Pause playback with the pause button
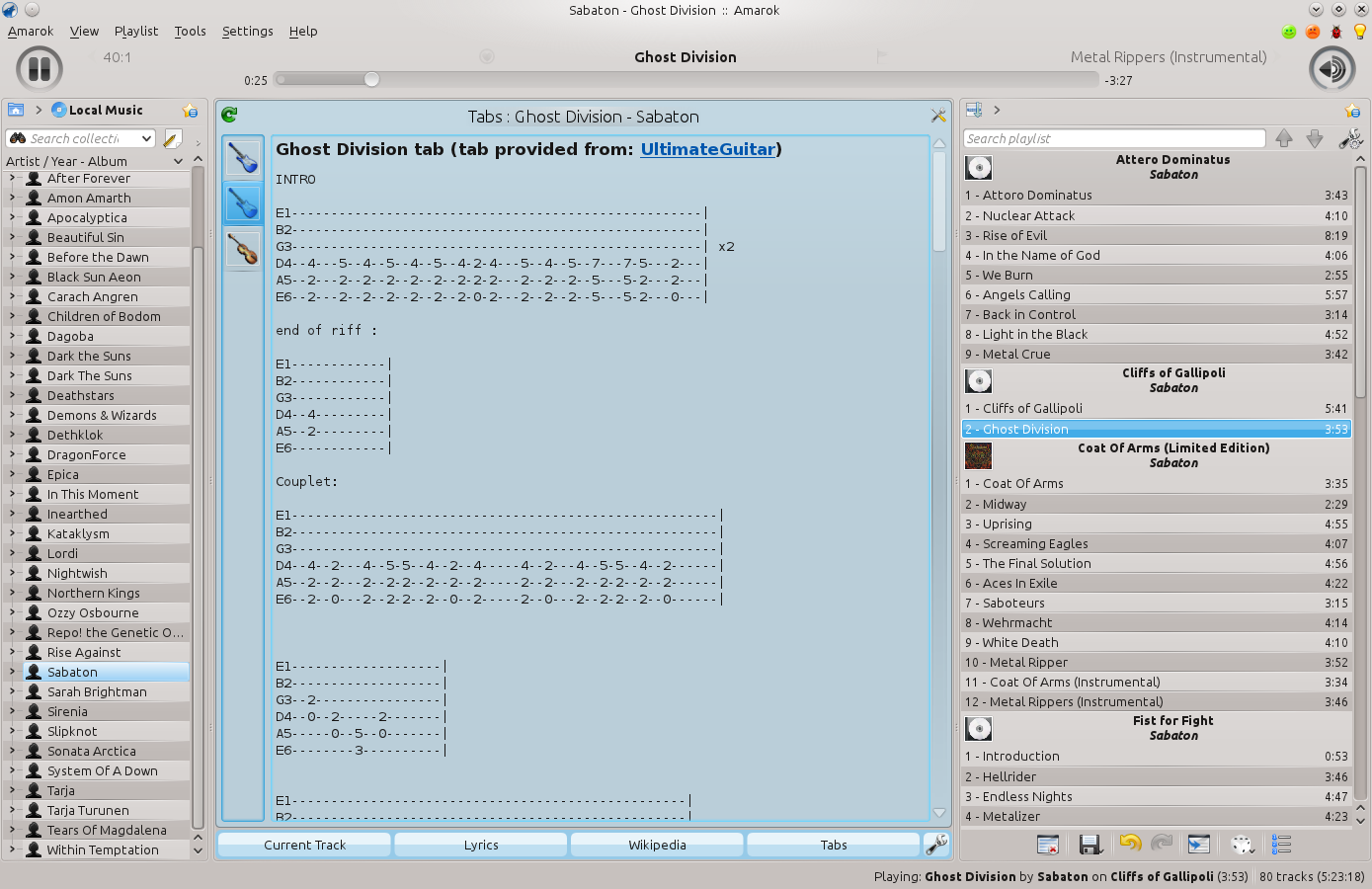This screenshot has height=889, width=1372. tap(40, 69)
